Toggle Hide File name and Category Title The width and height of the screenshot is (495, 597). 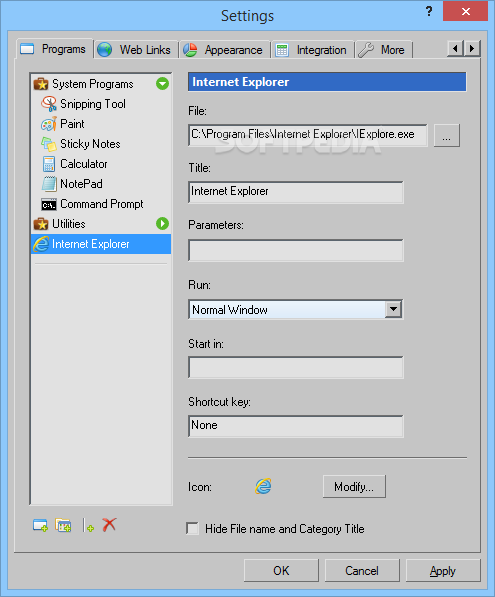point(193,529)
